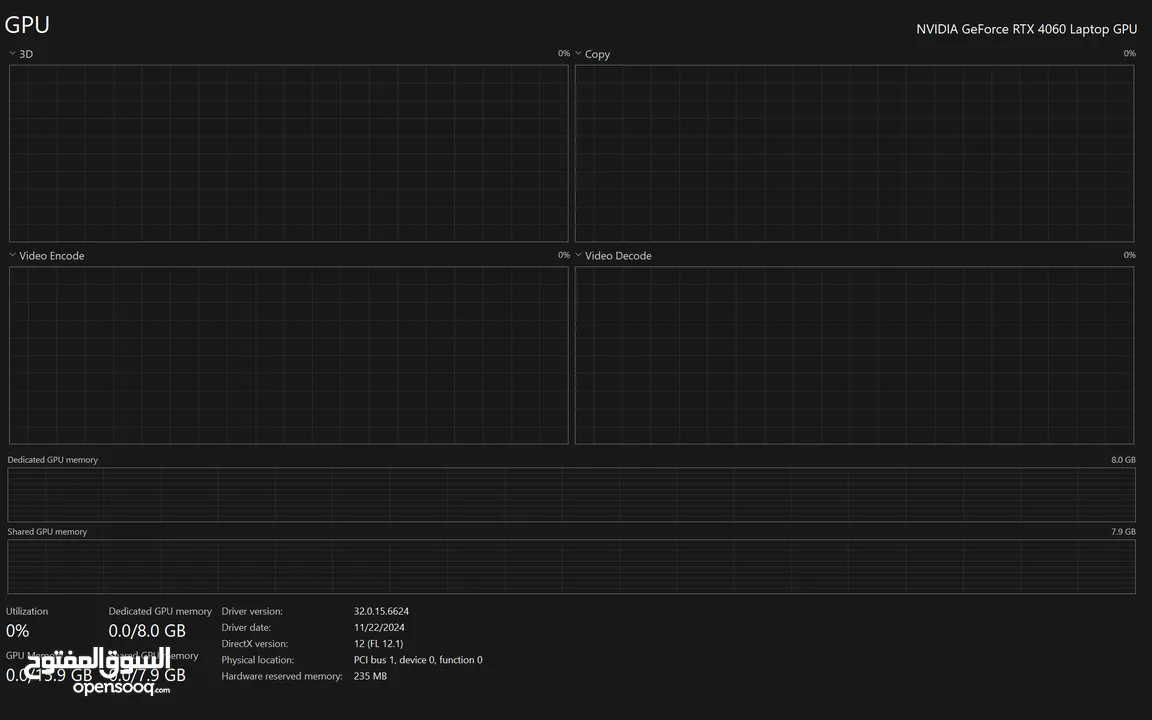Click the 235 MB hardware reserved value
Viewport: 1152px width, 720px height.
tap(370, 676)
